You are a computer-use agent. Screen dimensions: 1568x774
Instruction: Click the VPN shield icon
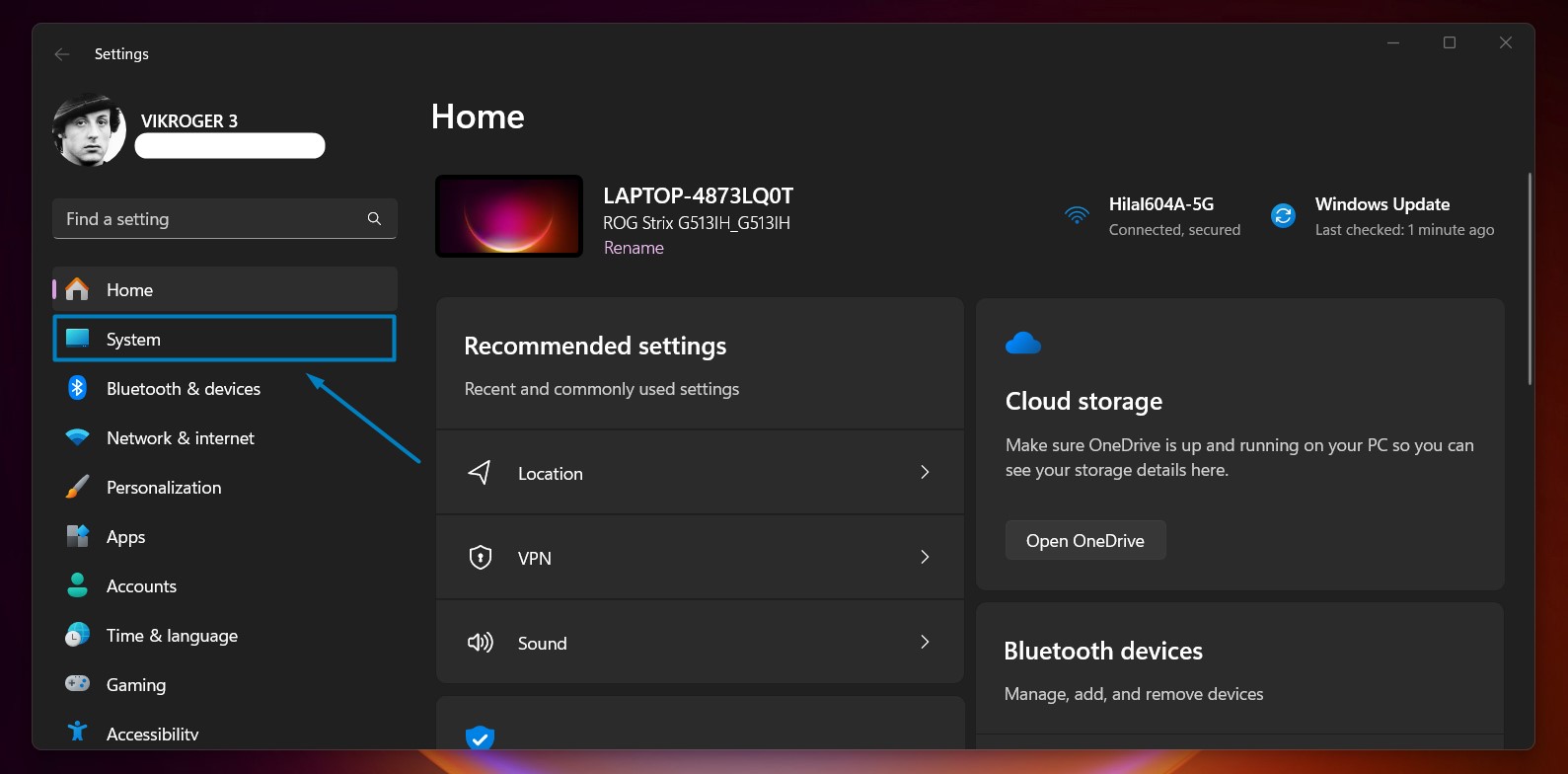point(480,557)
